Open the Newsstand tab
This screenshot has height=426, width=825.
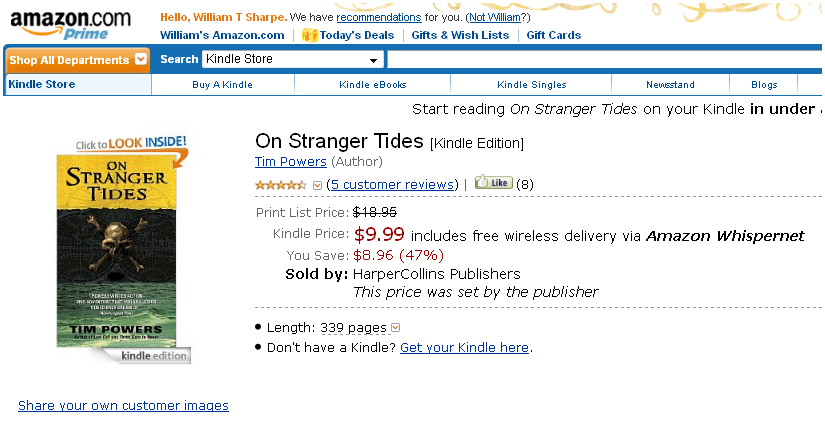[669, 85]
